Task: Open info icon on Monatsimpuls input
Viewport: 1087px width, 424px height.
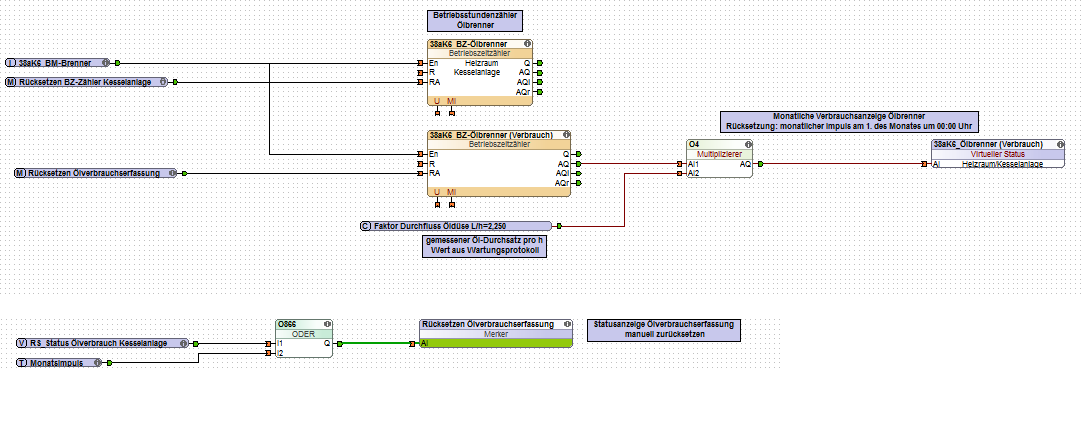Action: 98,362
